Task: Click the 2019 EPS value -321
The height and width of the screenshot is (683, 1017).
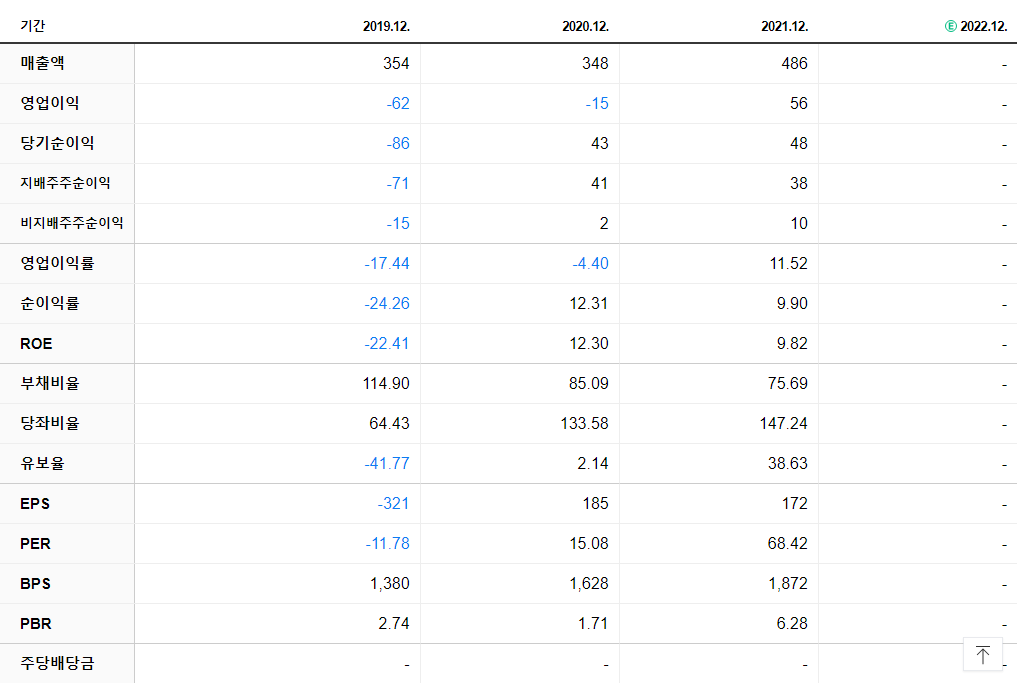Action: (393, 503)
